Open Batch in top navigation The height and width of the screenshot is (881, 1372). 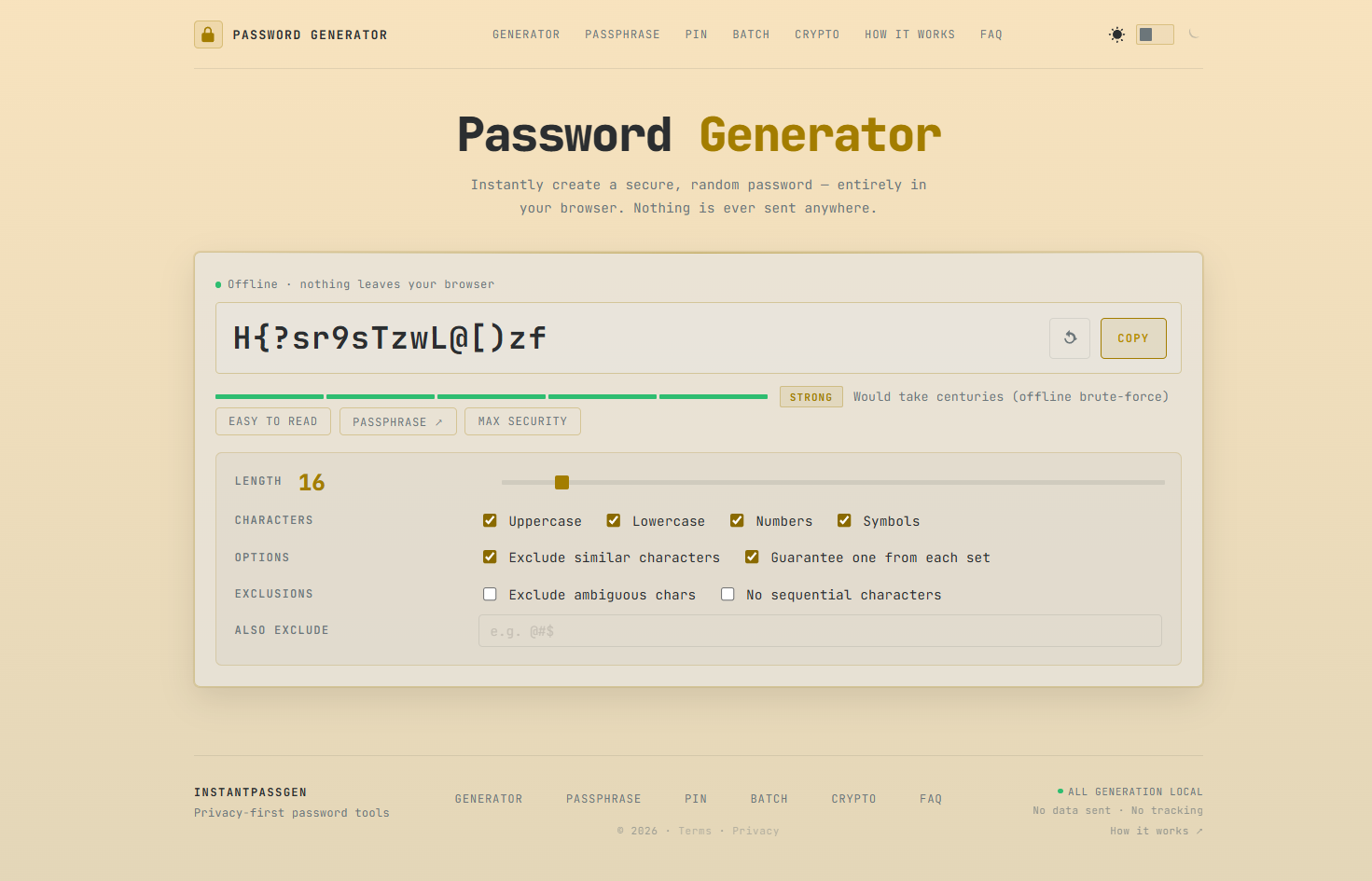pos(751,34)
